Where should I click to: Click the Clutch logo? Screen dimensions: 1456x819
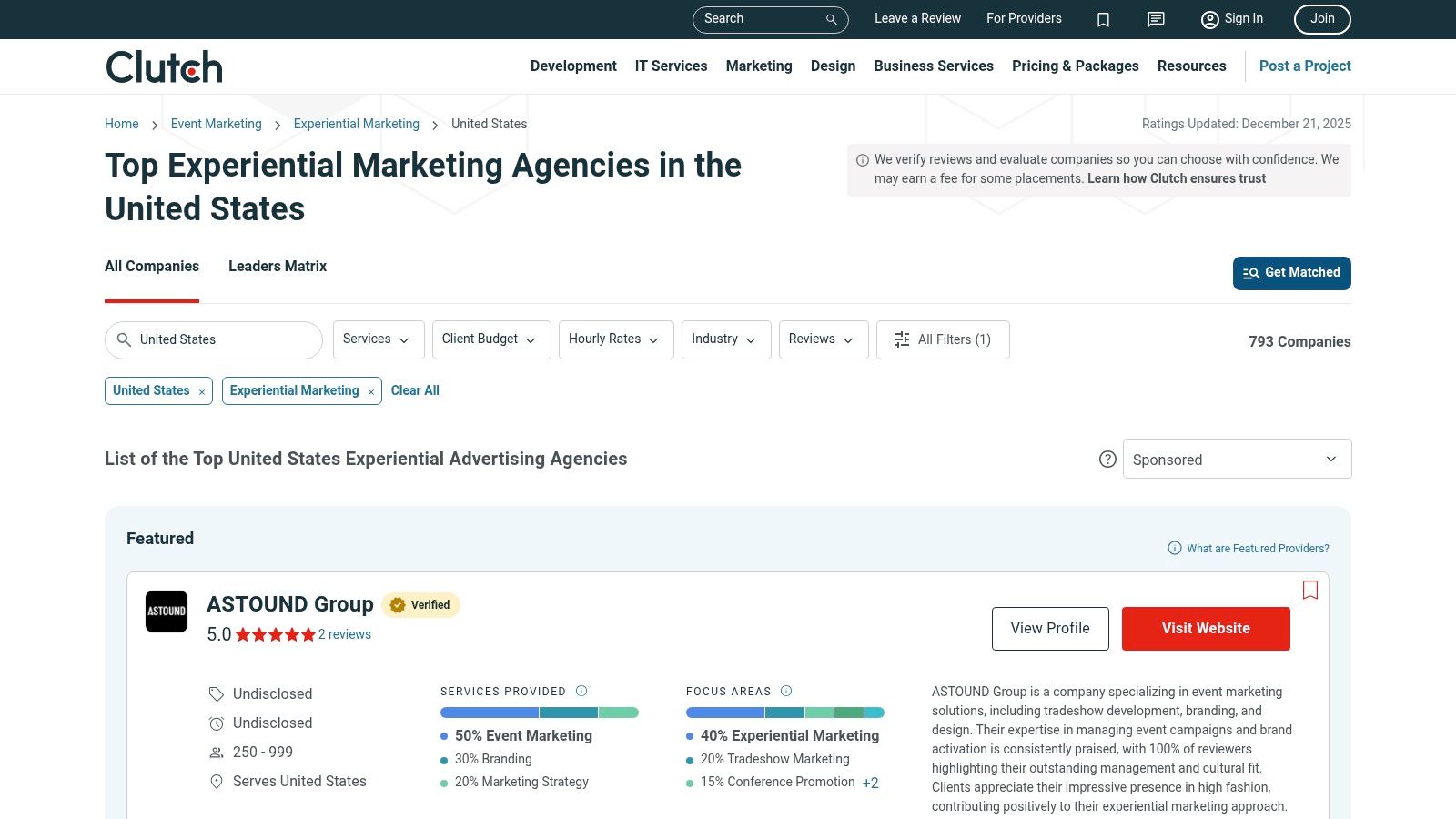pos(164,66)
